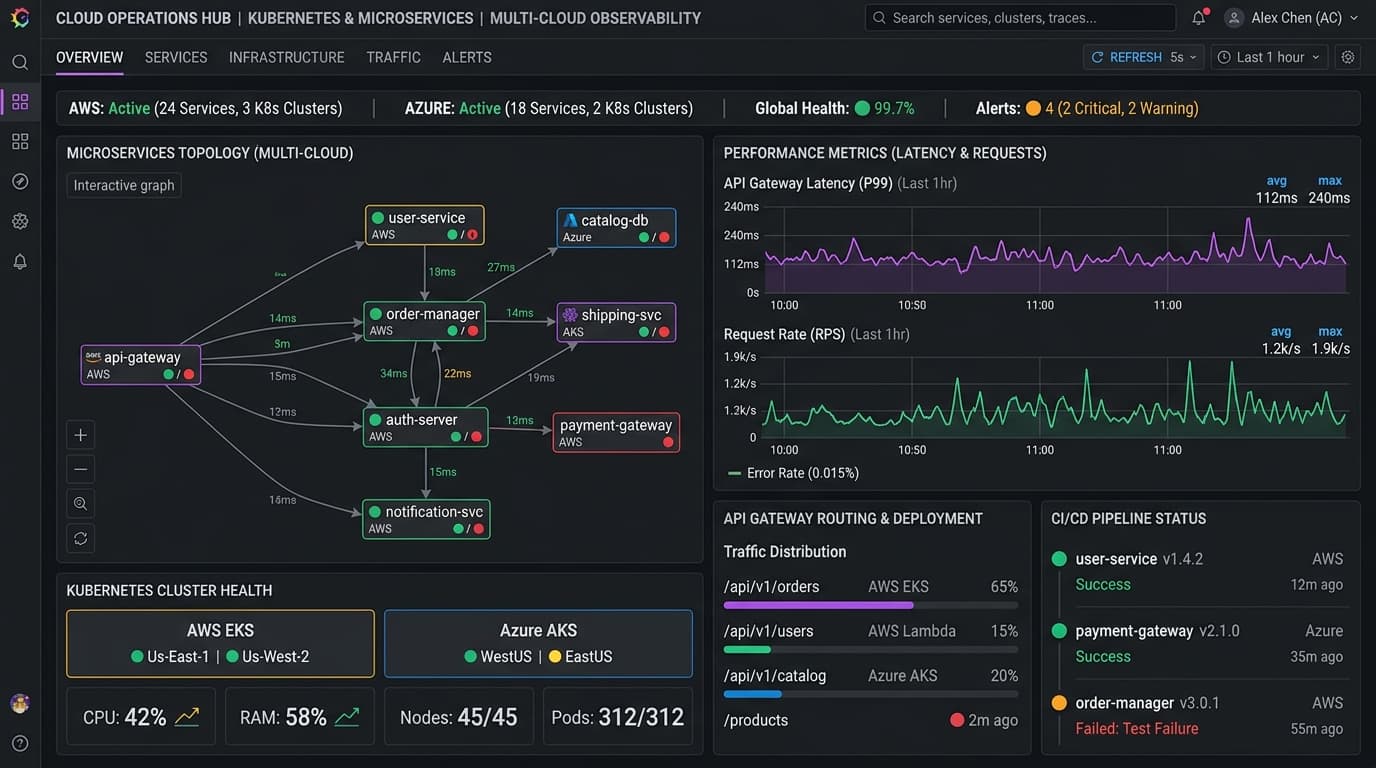1376x768 pixels.
Task: Select the catalog-db Azure node
Action: point(616,228)
